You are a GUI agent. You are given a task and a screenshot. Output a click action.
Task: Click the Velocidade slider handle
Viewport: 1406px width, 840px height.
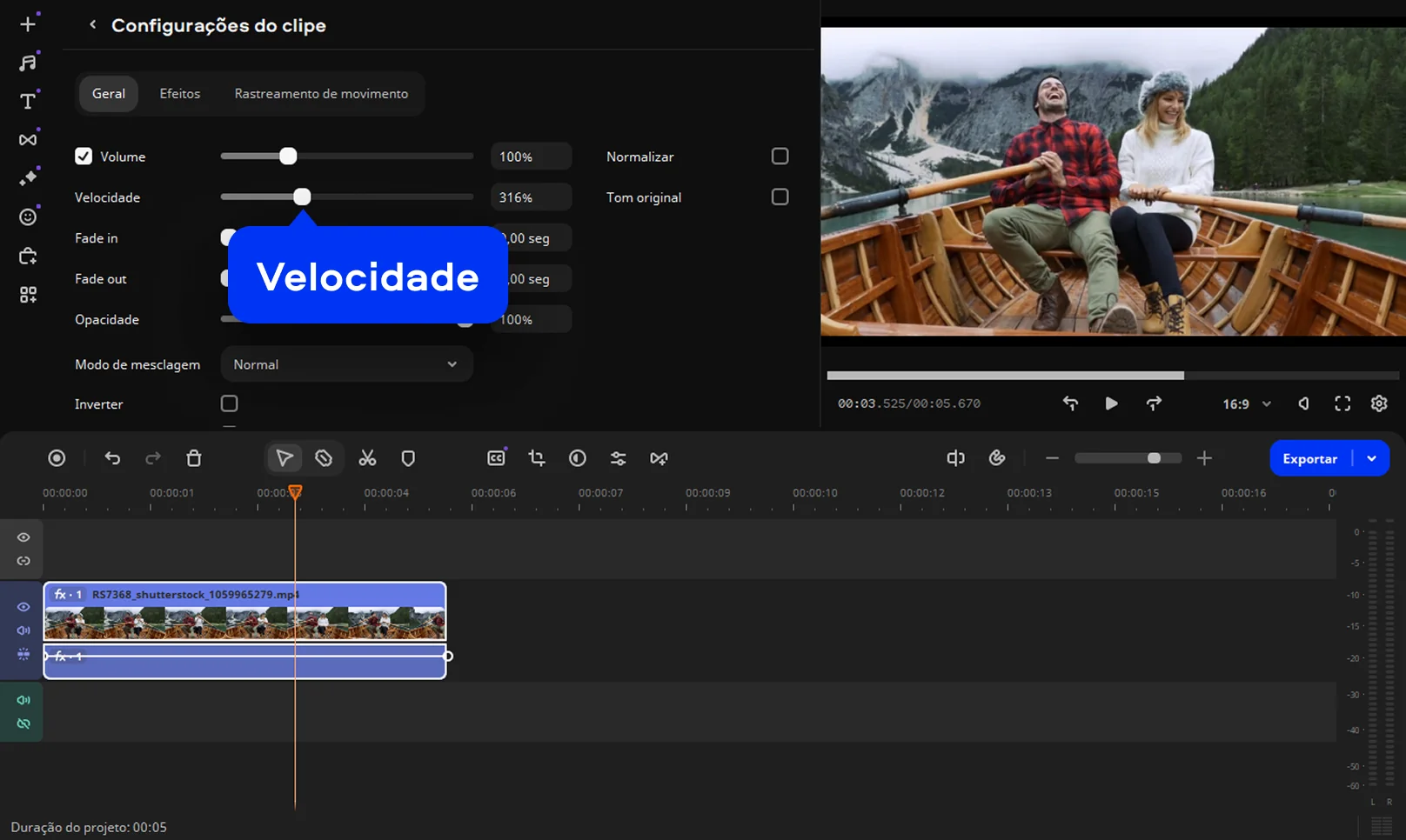point(302,197)
